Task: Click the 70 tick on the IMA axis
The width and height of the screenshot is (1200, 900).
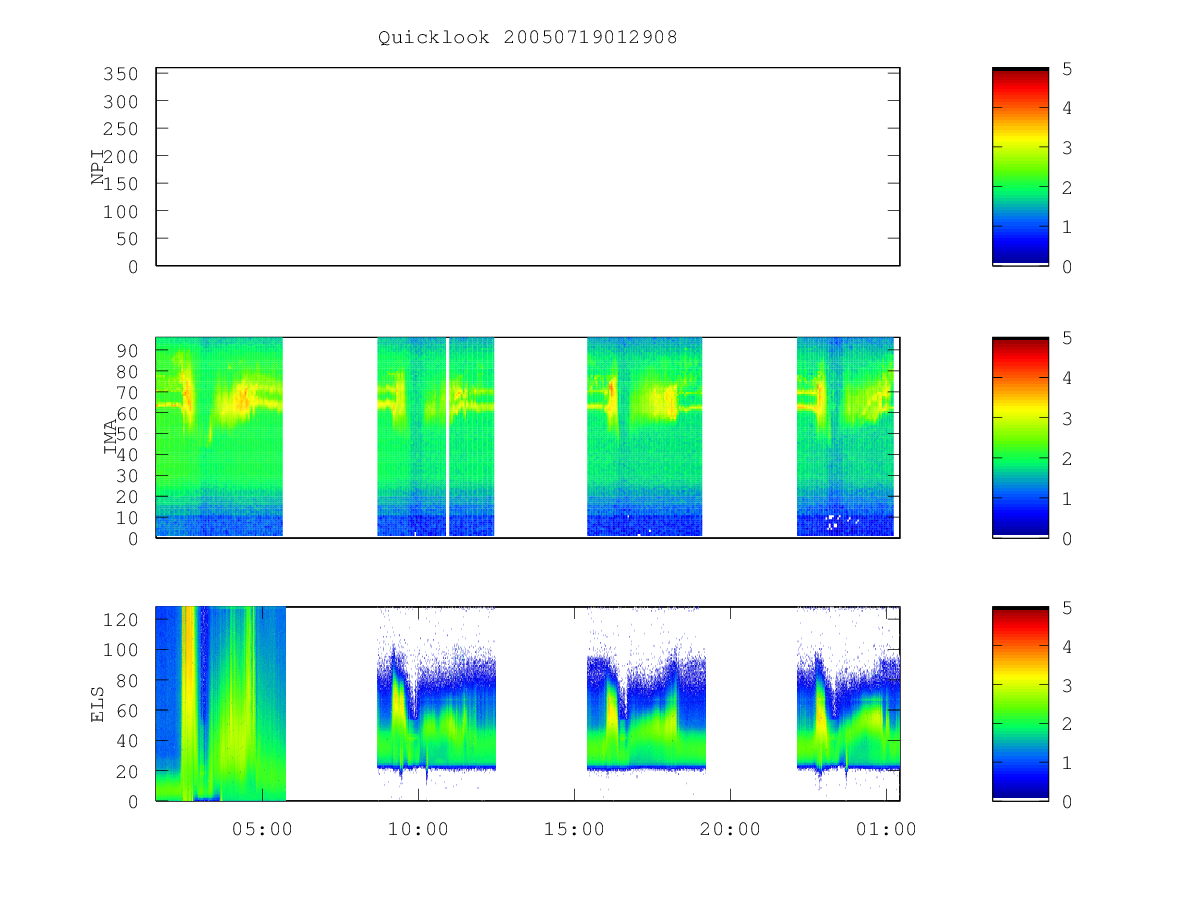Action: (x=128, y=392)
